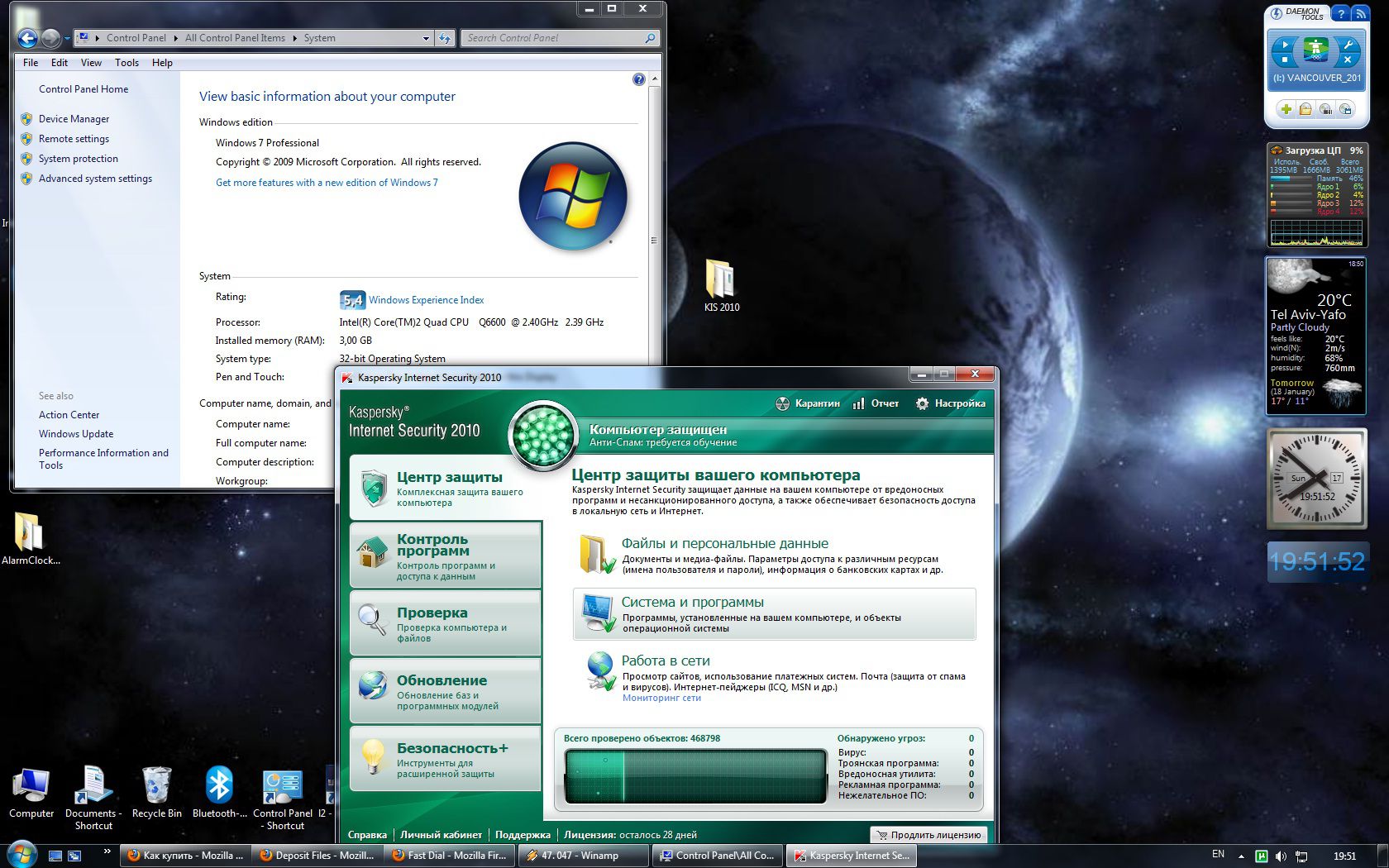Select Контроль программ section in Kaspersky
Image resolution: width=1389 pixels, height=868 pixels.
pyautogui.click(x=446, y=556)
